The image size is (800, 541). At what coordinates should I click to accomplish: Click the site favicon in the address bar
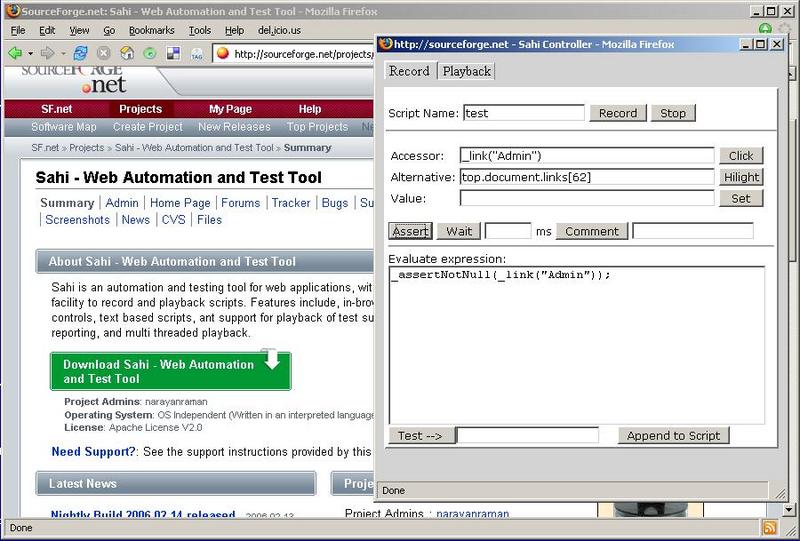click(x=222, y=53)
